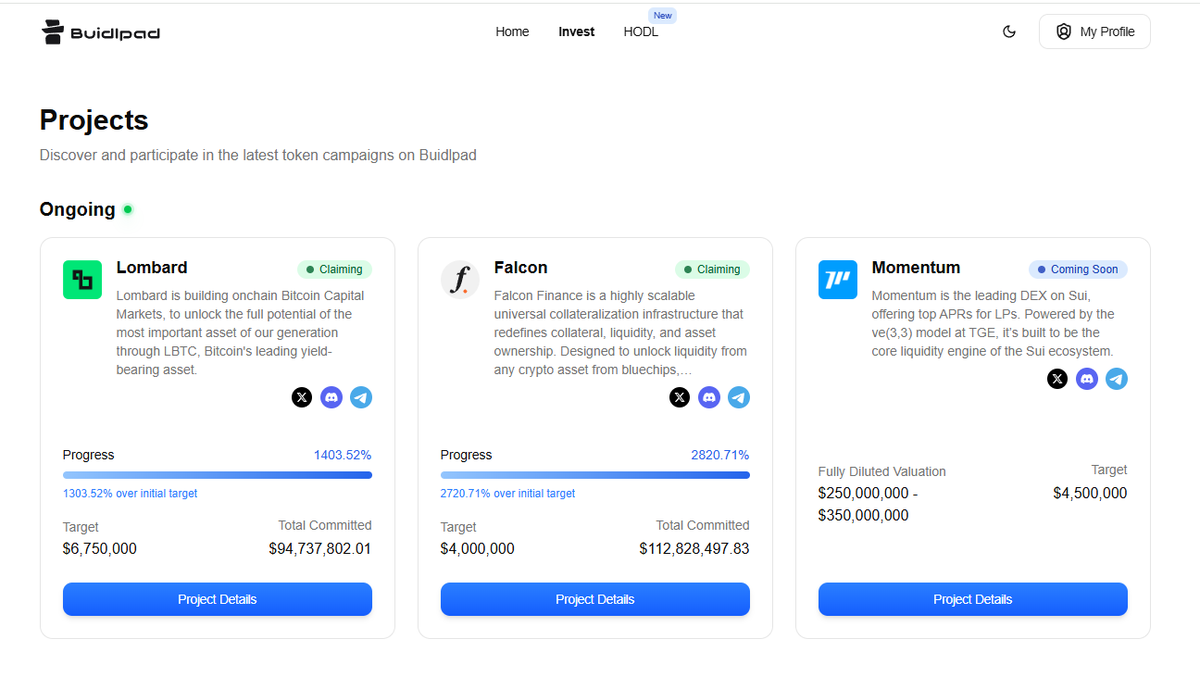Open HODL navigation item
This screenshot has height=677, width=1200.
pyautogui.click(x=641, y=32)
